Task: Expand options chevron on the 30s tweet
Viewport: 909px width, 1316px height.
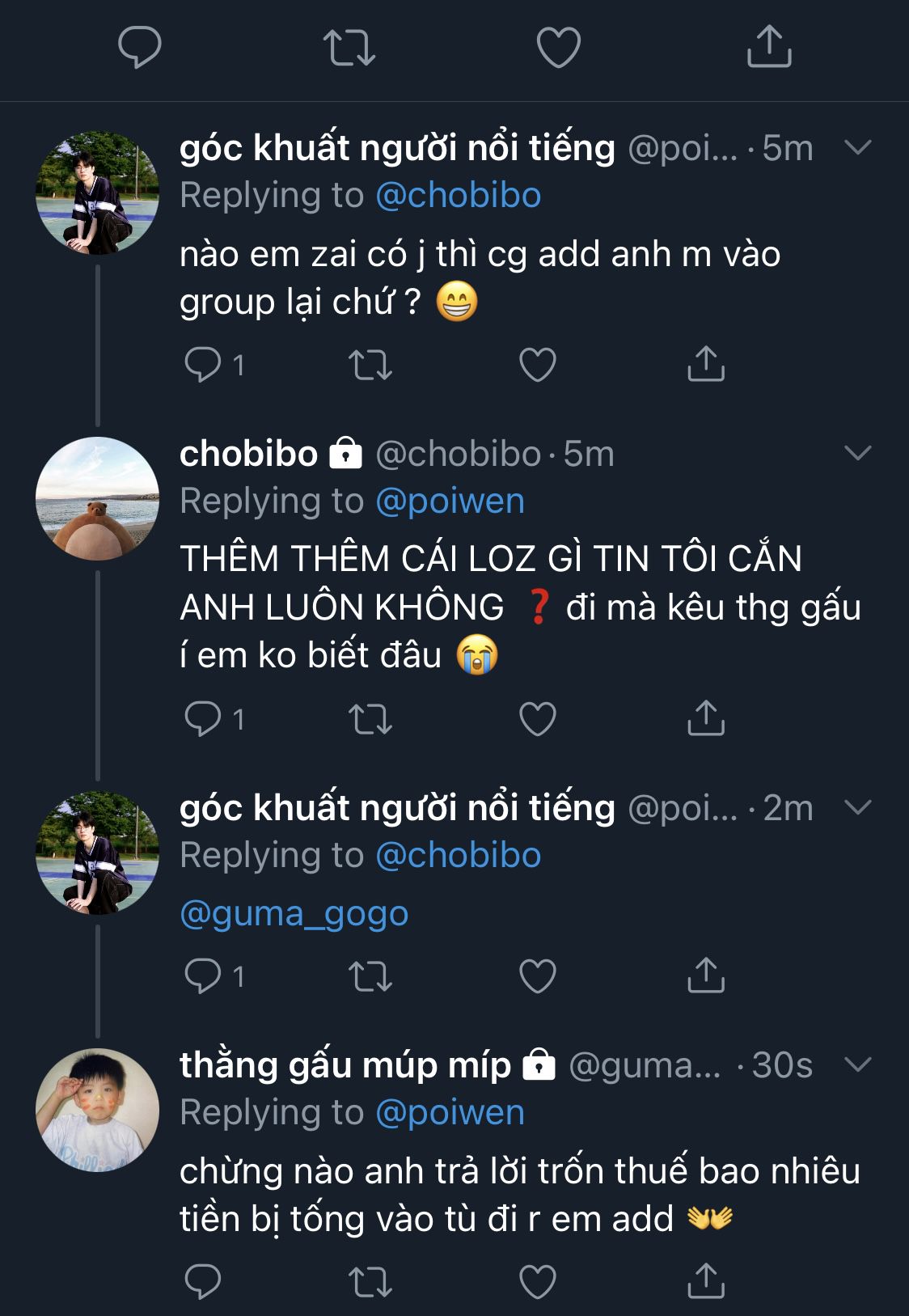Action: click(857, 1064)
